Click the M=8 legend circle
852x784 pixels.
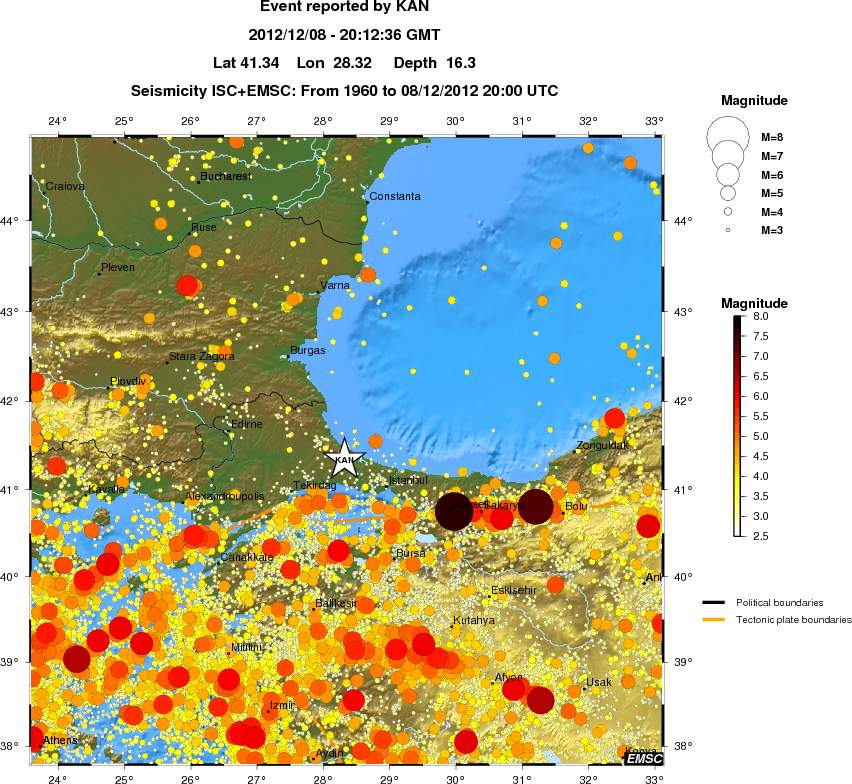pyautogui.click(x=728, y=137)
